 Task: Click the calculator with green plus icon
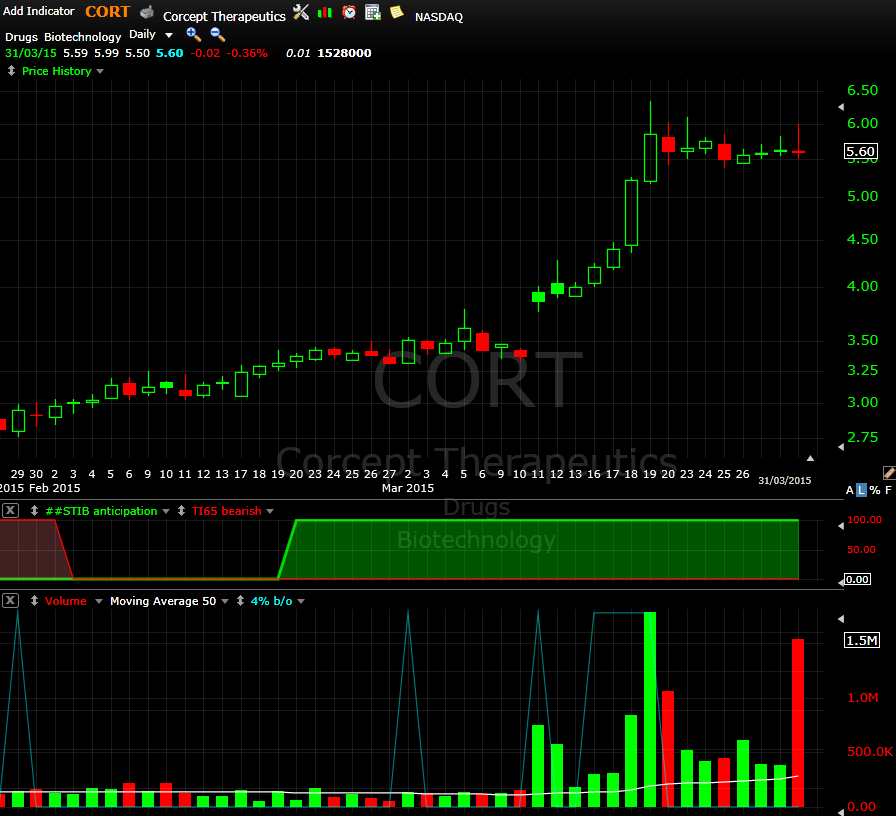(373, 12)
